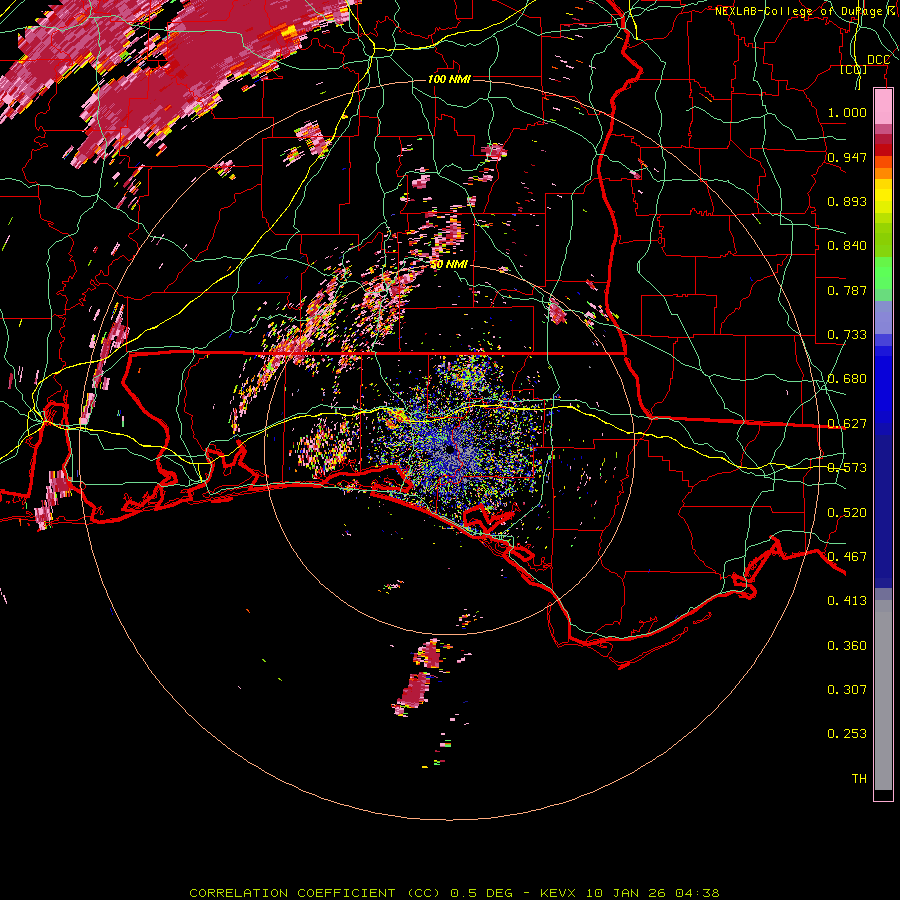This screenshot has width=900, height=900.
Task: Click the 0.307 scale label
Action: coord(847,689)
